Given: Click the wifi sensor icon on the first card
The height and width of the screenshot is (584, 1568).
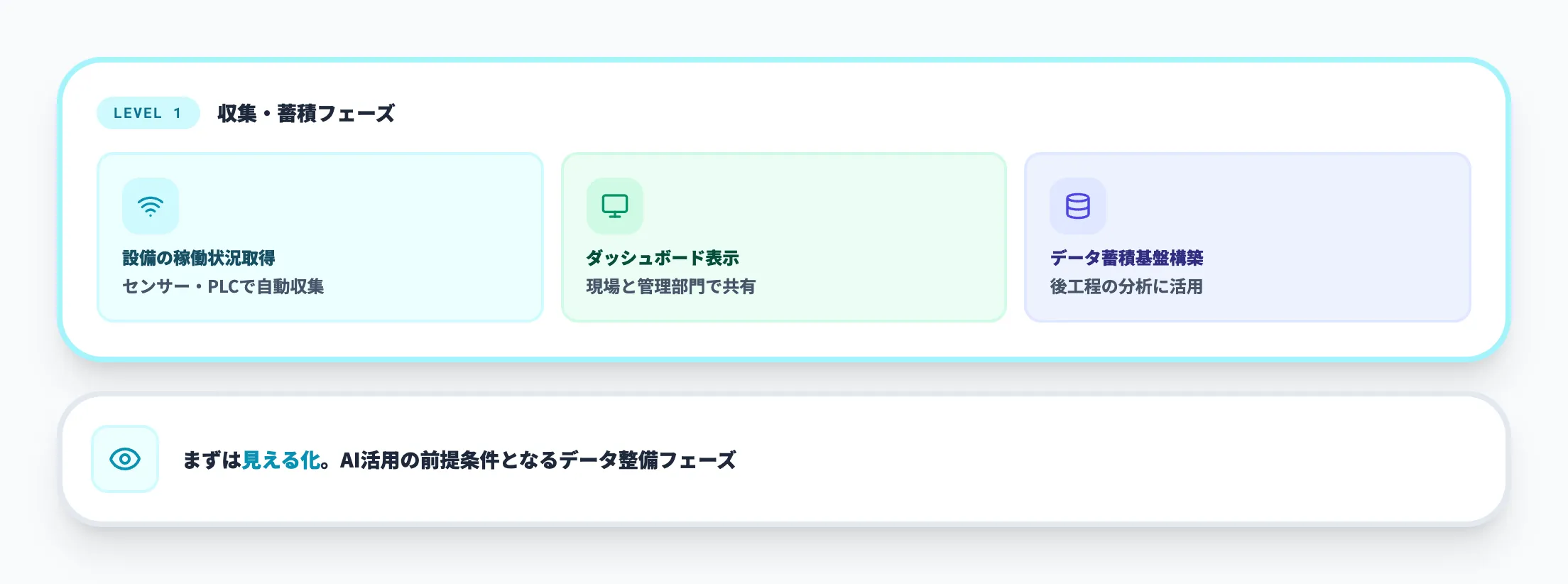Looking at the screenshot, I should 150,205.
